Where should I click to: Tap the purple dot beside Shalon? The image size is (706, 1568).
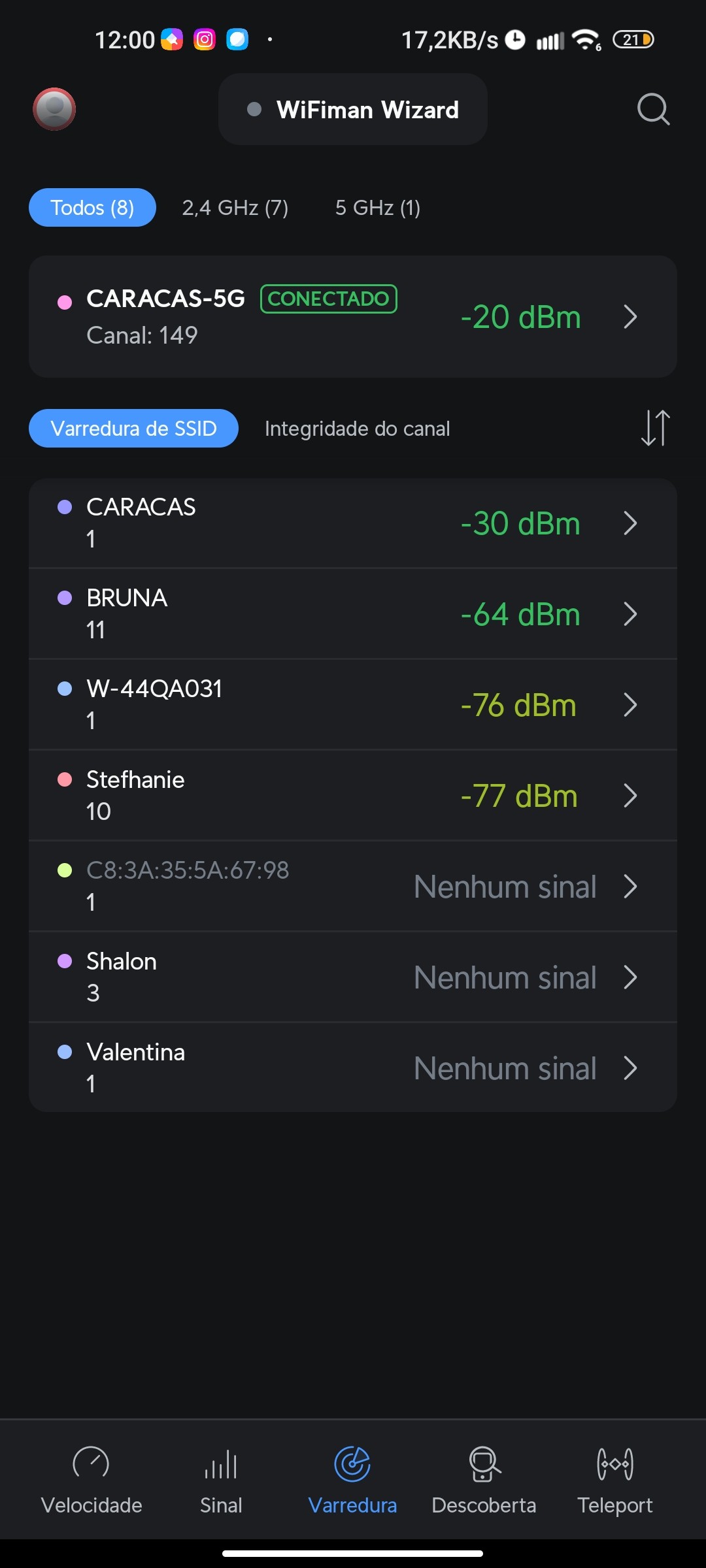point(65,961)
